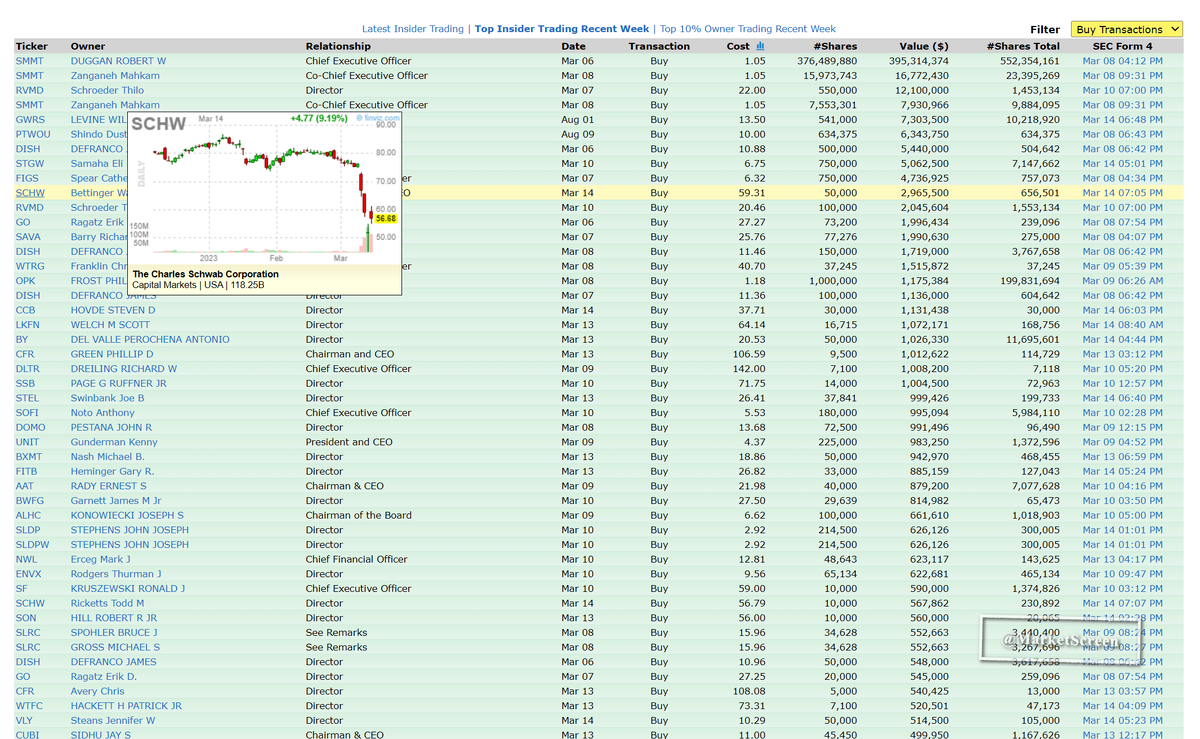The image size is (1200, 739).
Task: Open the VLY ticker link
Action: (25, 720)
